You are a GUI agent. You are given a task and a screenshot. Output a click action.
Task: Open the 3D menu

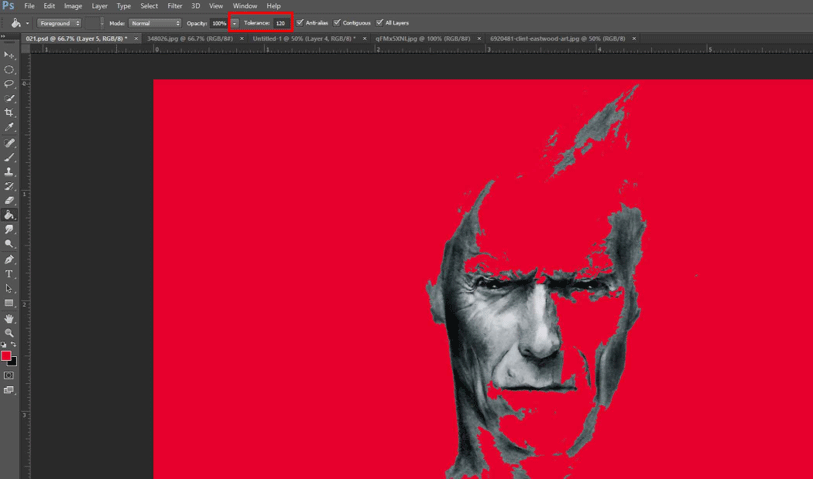(x=196, y=6)
